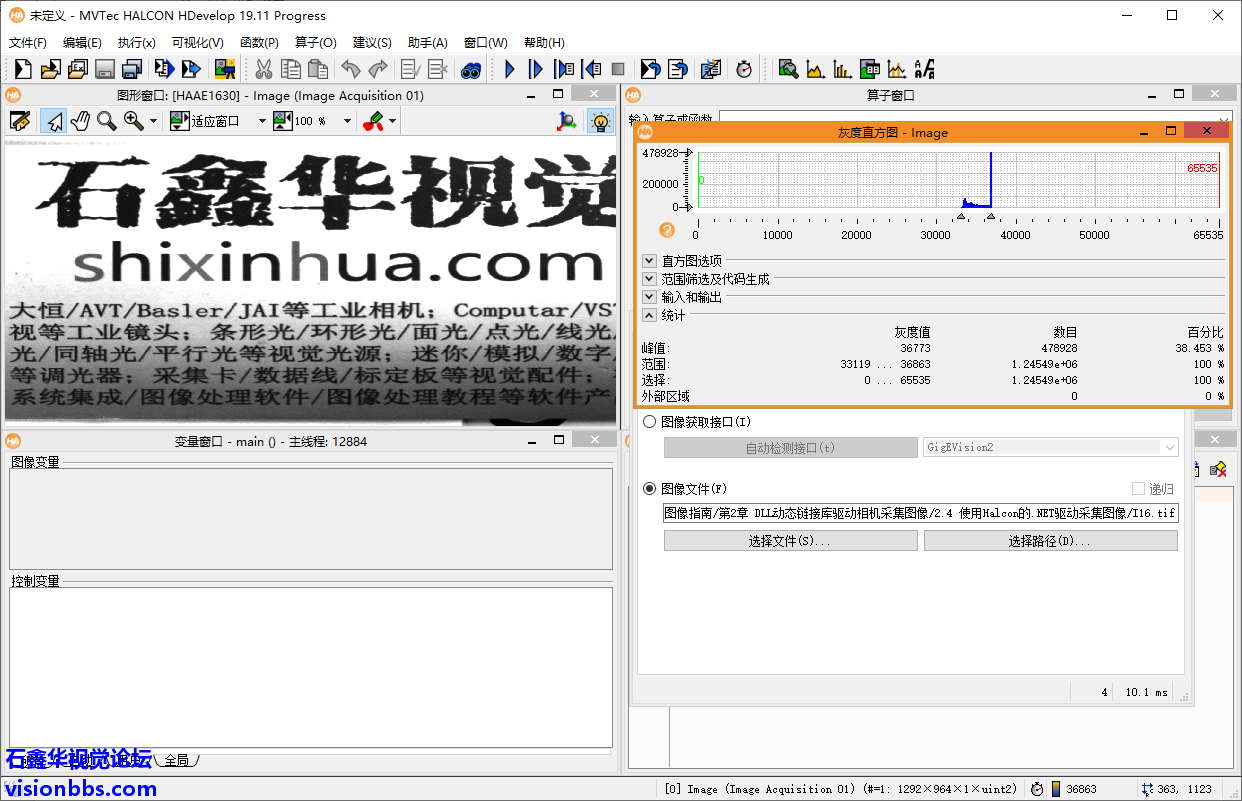Select the magnifying glass zoom tool
The height and width of the screenshot is (801, 1242).
pyautogui.click(x=106, y=121)
